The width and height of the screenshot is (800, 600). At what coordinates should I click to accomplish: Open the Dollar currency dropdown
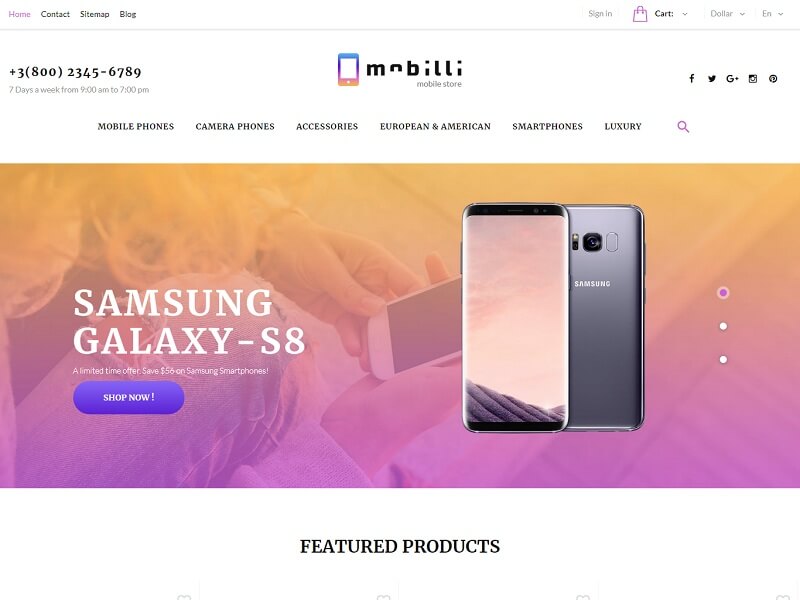pyautogui.click(x=728, y=14)
